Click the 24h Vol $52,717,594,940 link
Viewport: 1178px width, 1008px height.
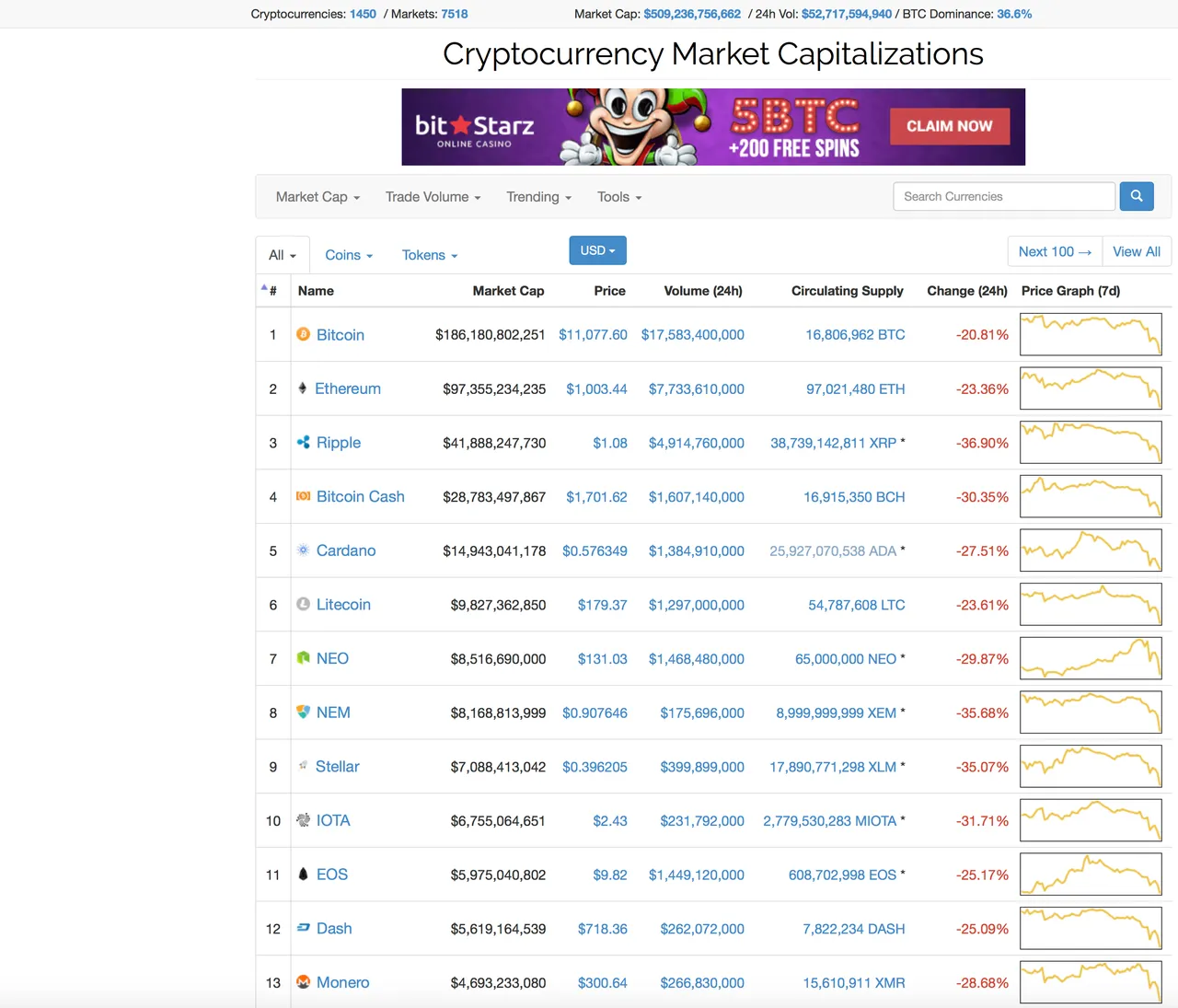(847, 14)
